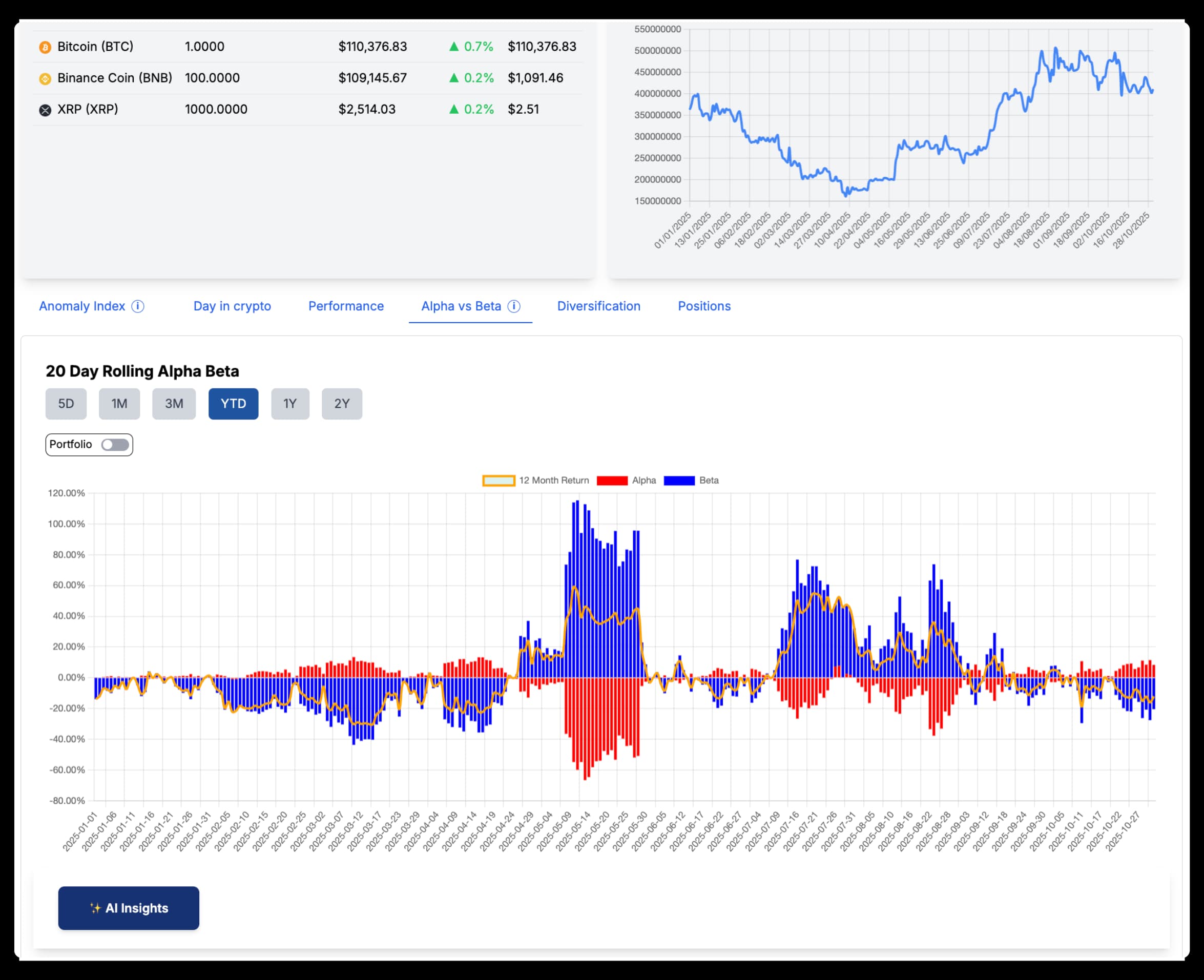1204x980 pixels.
Task: Click the Anomaly Index info icon
Action: tap(138, 306)
